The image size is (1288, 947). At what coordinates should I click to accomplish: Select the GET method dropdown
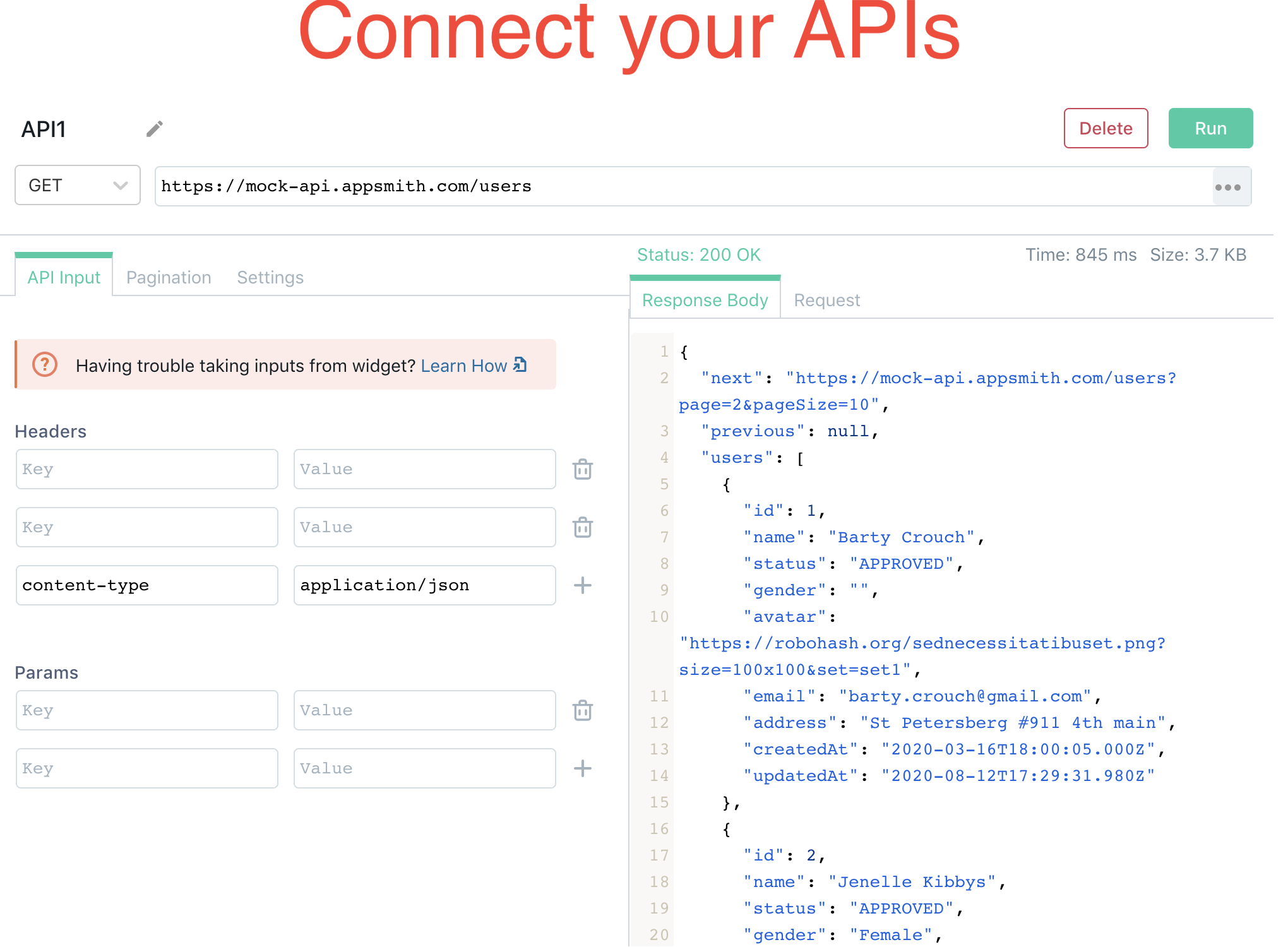tap(75, 186)
